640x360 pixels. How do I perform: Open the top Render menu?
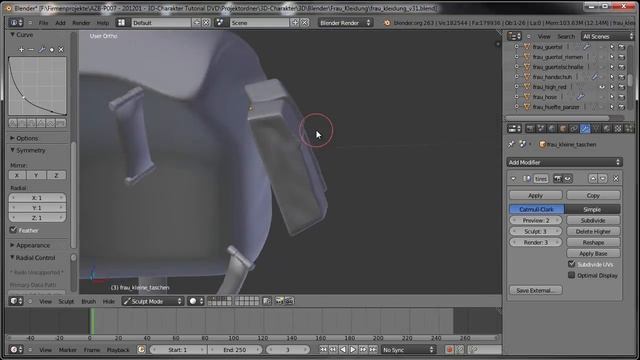[x=81, y=22]
